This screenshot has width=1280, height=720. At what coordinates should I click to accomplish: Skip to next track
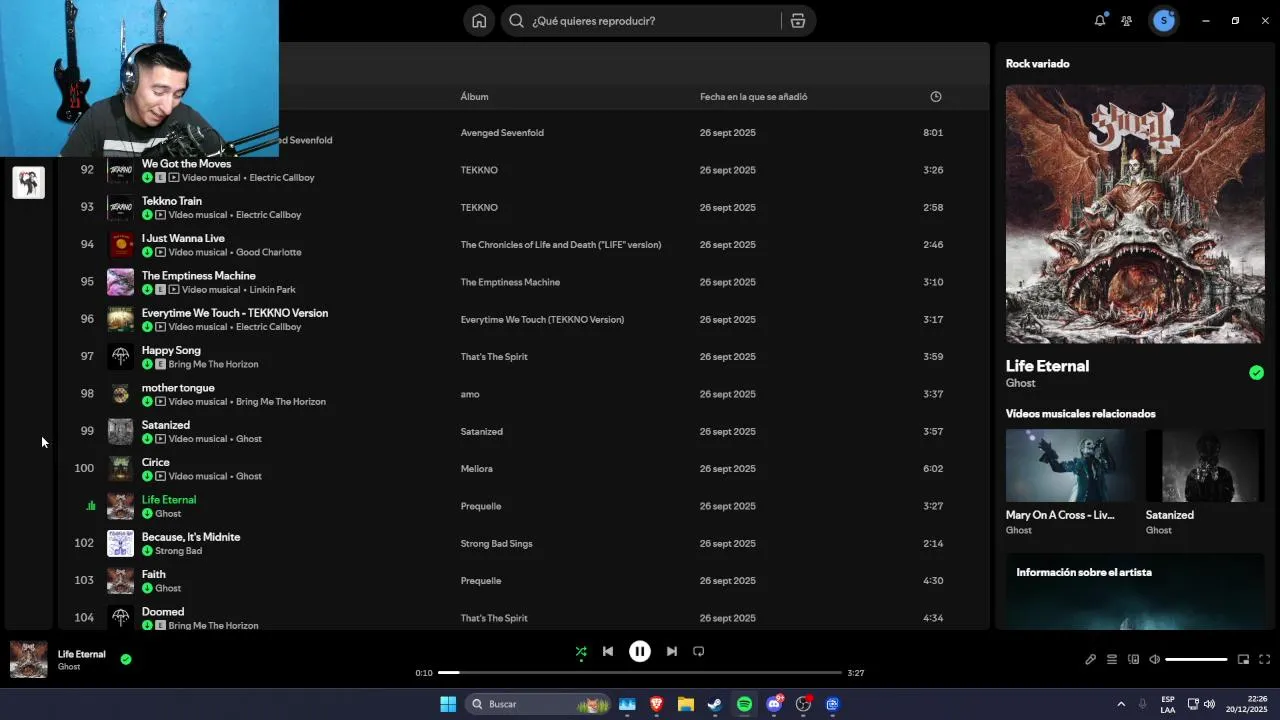click(x=672, y=651)
